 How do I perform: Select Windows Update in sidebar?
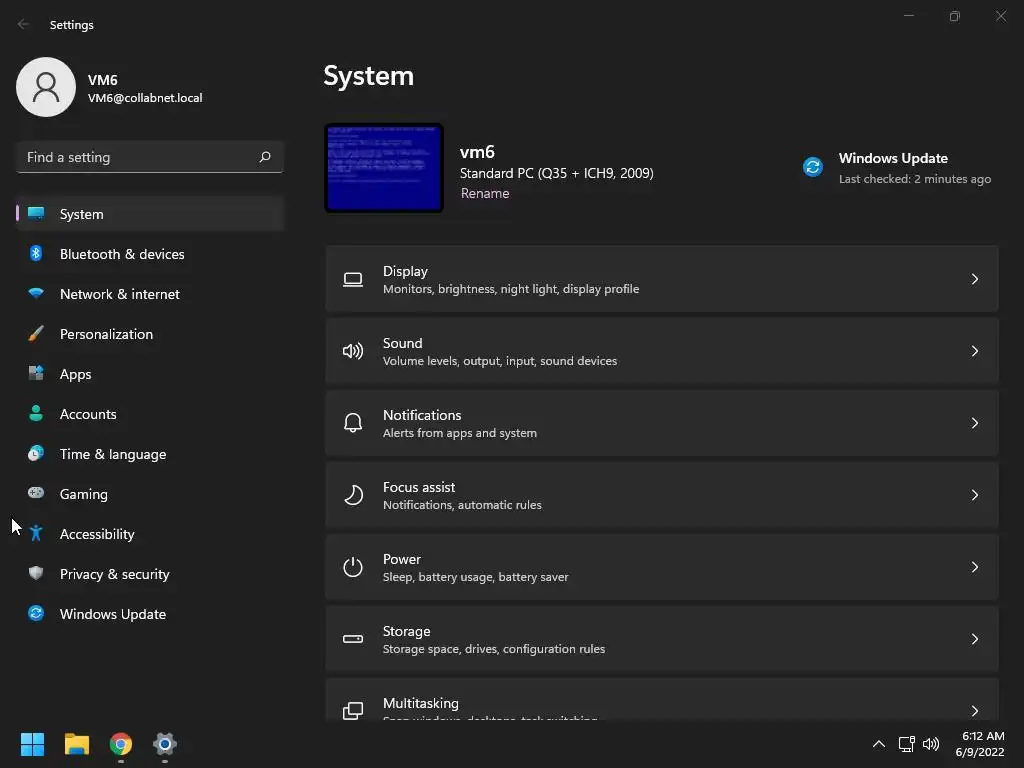pyautogui.click(x=150, y=614)
